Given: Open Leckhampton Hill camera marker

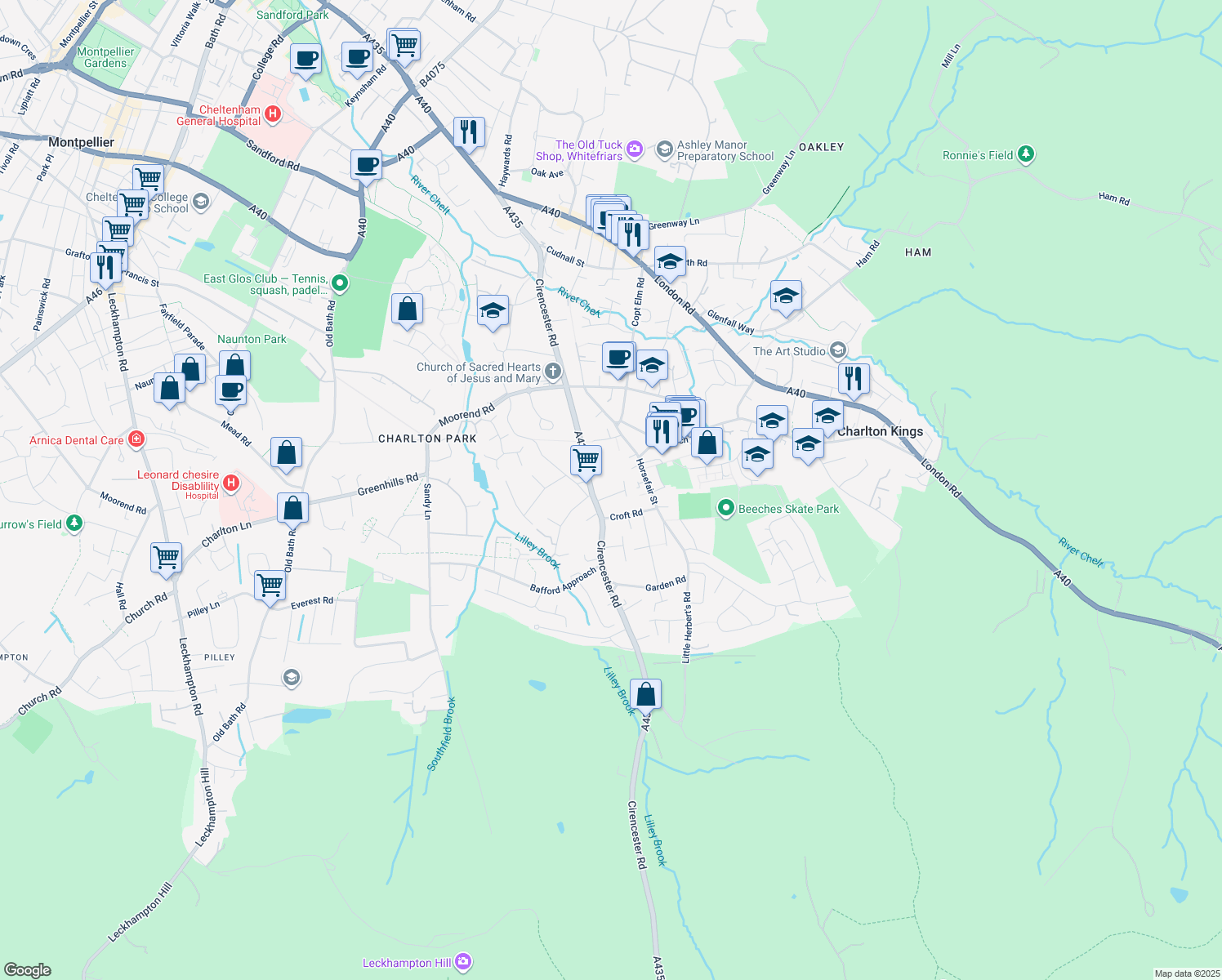Looking at the screenshot, I should [463, 962].
